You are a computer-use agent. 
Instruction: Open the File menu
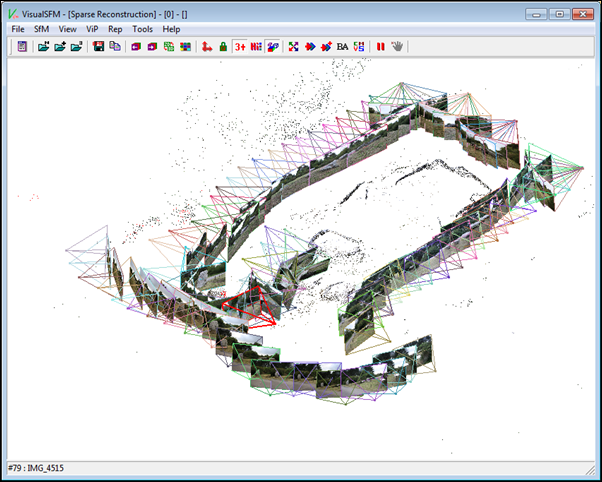tap(18, 29)
